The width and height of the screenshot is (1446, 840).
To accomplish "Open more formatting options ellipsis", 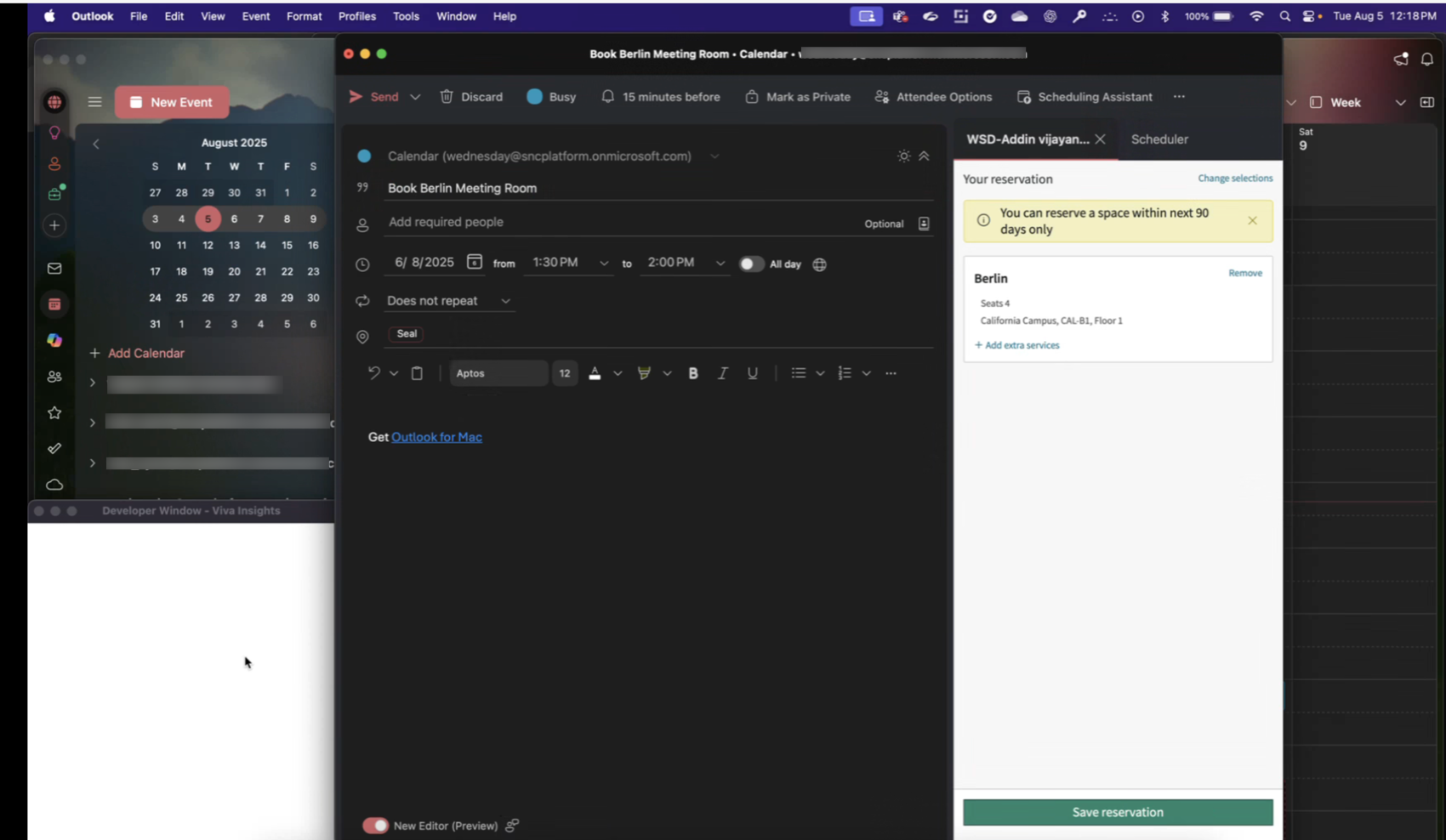I will coord(891,373).
